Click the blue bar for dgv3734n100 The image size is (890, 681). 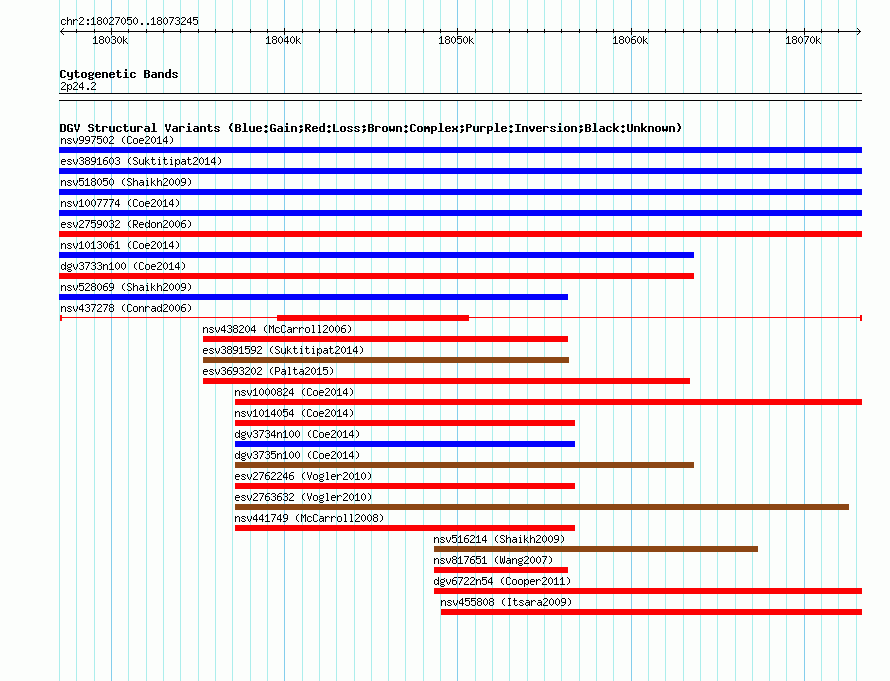point(405,444)
